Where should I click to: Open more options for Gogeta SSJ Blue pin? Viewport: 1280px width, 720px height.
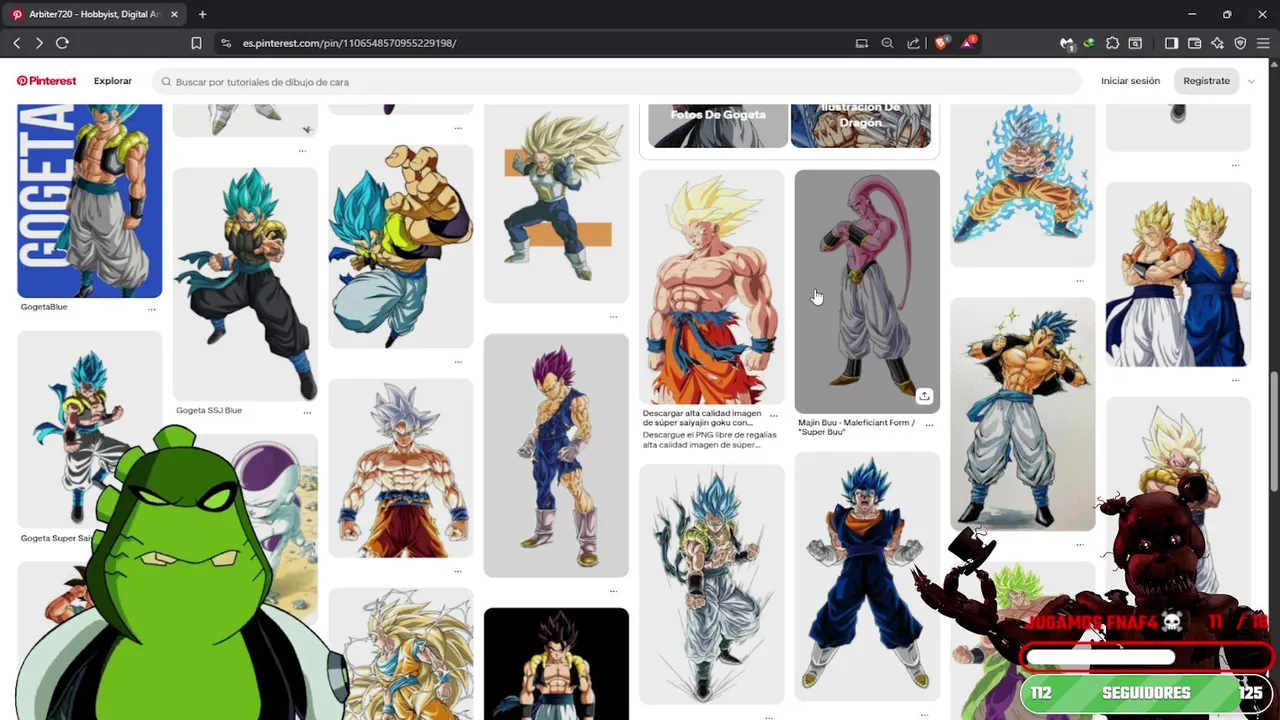pyautogui.click(x=307, y=412)
